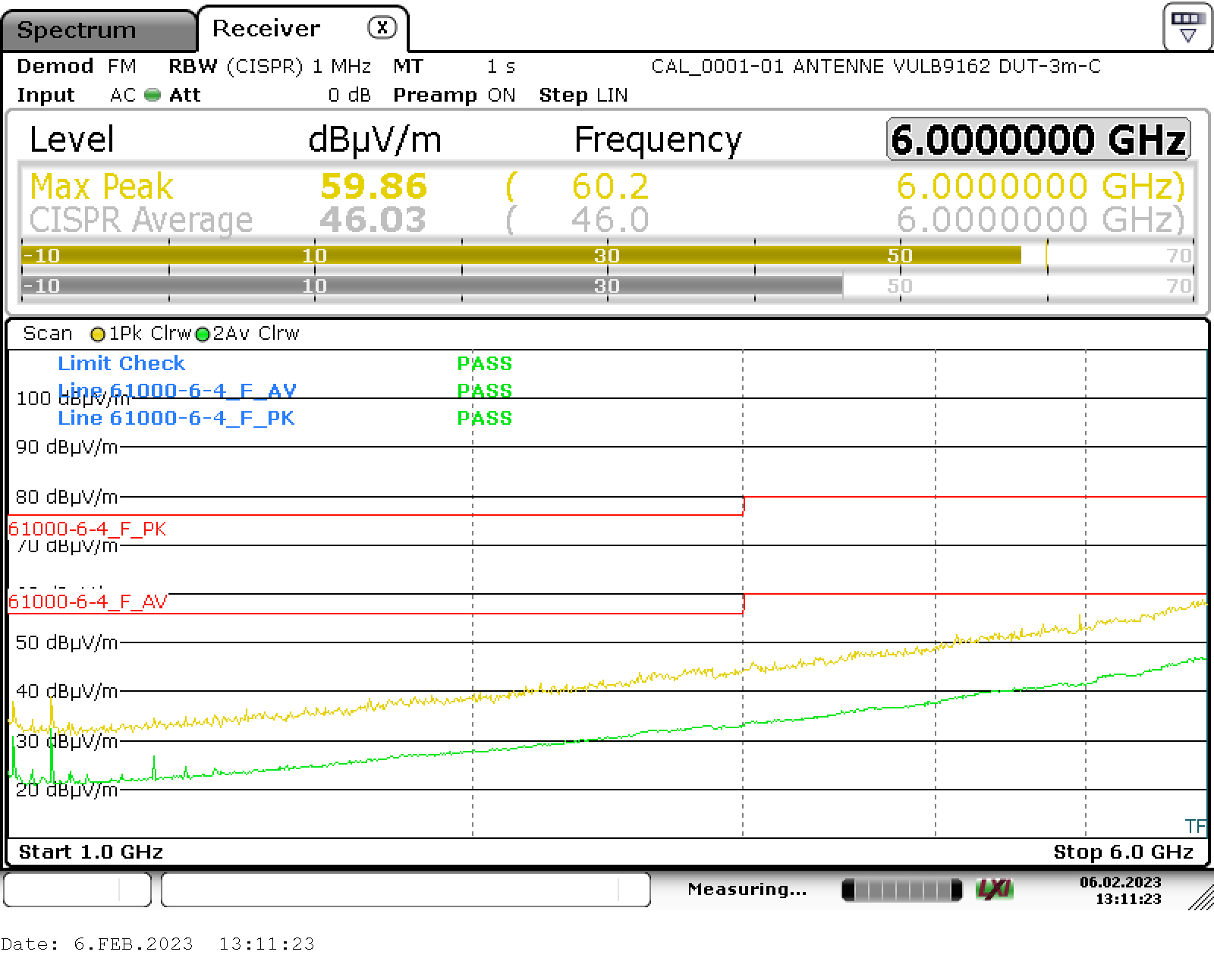Click the small empty status field at bottom left
The width and height of the screenshot is (1214, 980).
77,889
